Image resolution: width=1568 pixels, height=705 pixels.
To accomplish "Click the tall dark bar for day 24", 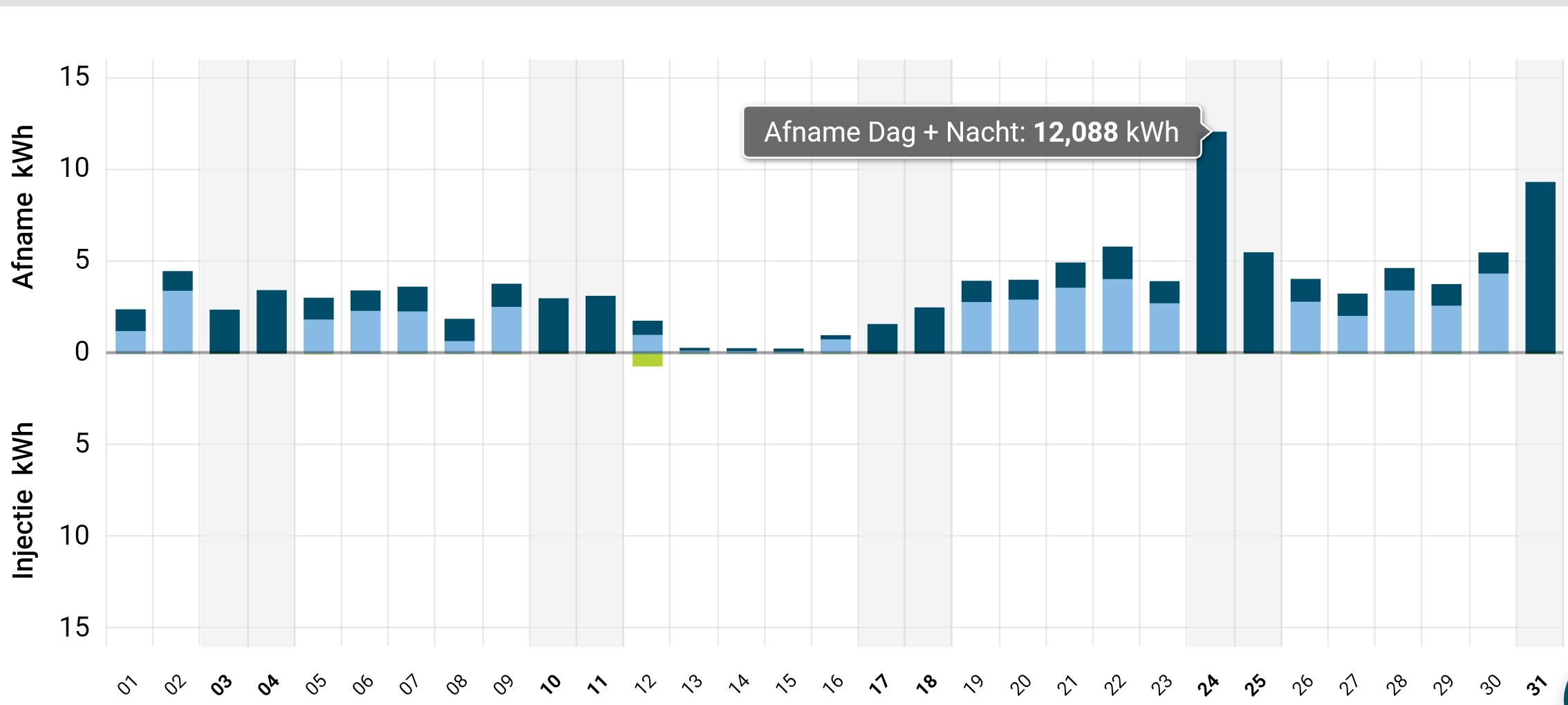I will click(1211, 242).
